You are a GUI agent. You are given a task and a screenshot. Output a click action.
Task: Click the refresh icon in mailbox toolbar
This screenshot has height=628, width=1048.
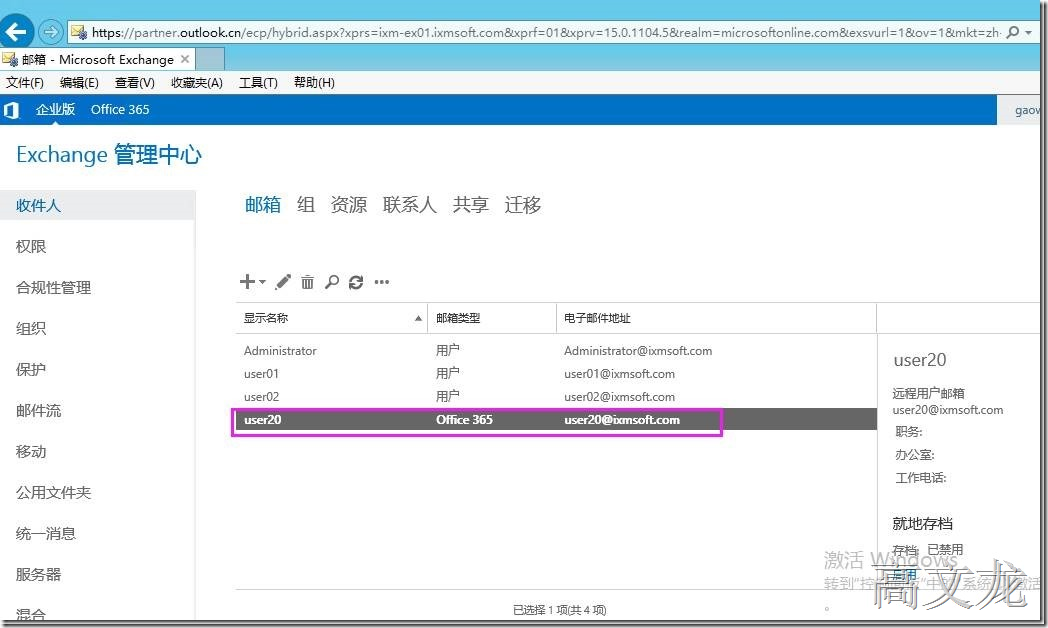356,282
